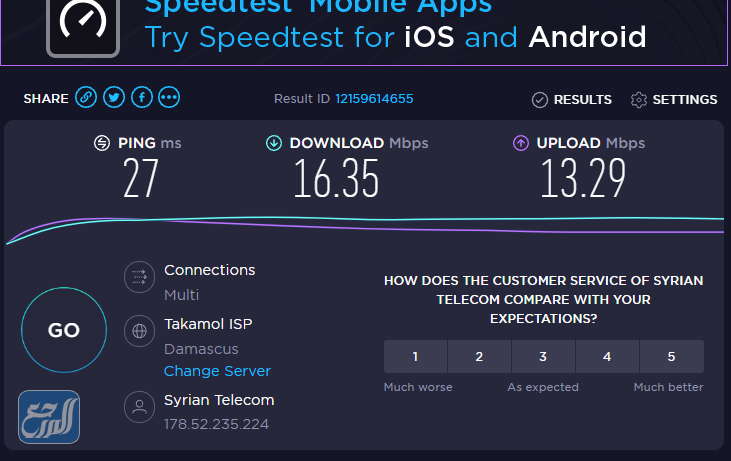Rate customer service as 5
Viewport: 731px width, 461px height.
click(671, 357)
